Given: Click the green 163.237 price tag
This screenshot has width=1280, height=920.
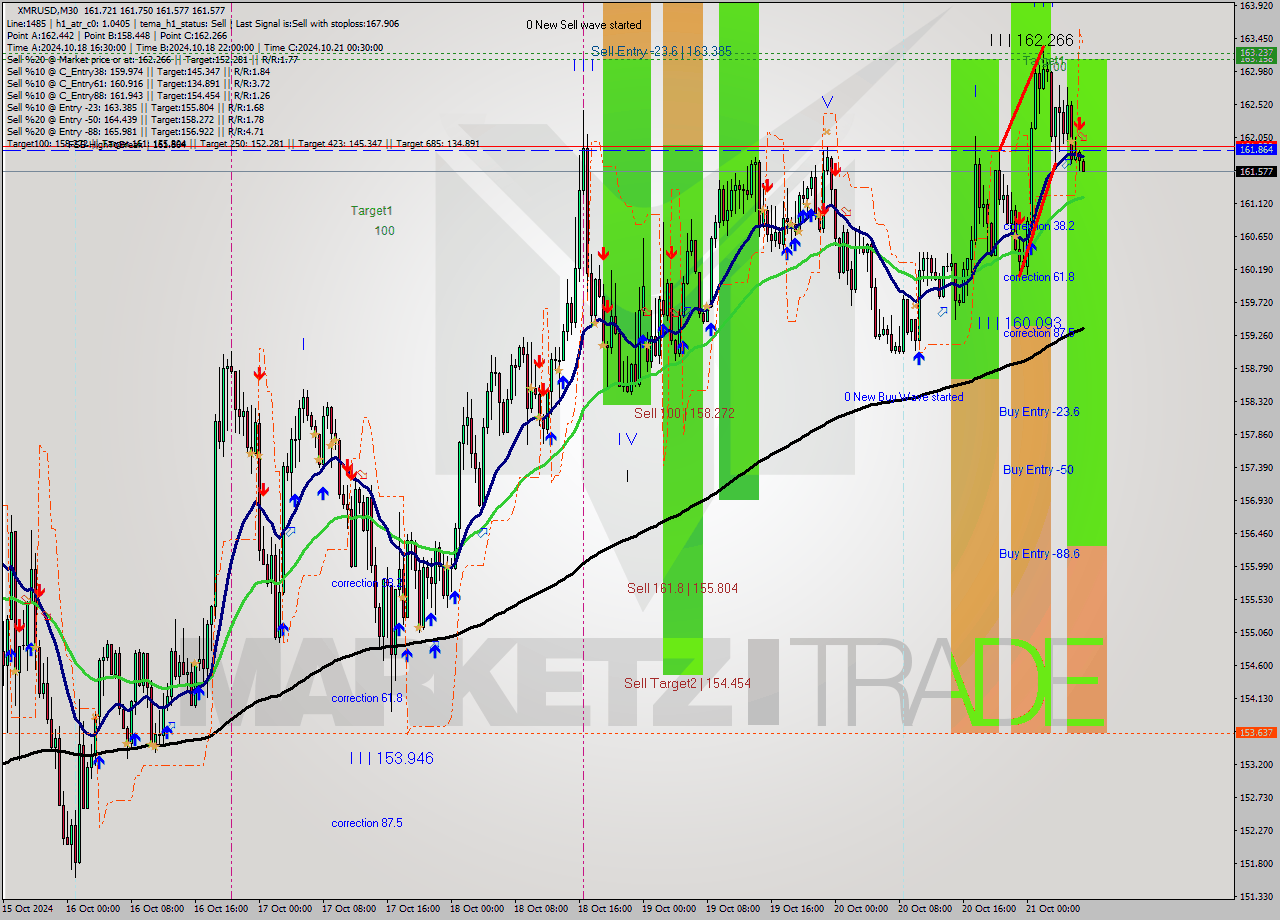Looking at the screenshot, I should click(x=1256, y=52).
